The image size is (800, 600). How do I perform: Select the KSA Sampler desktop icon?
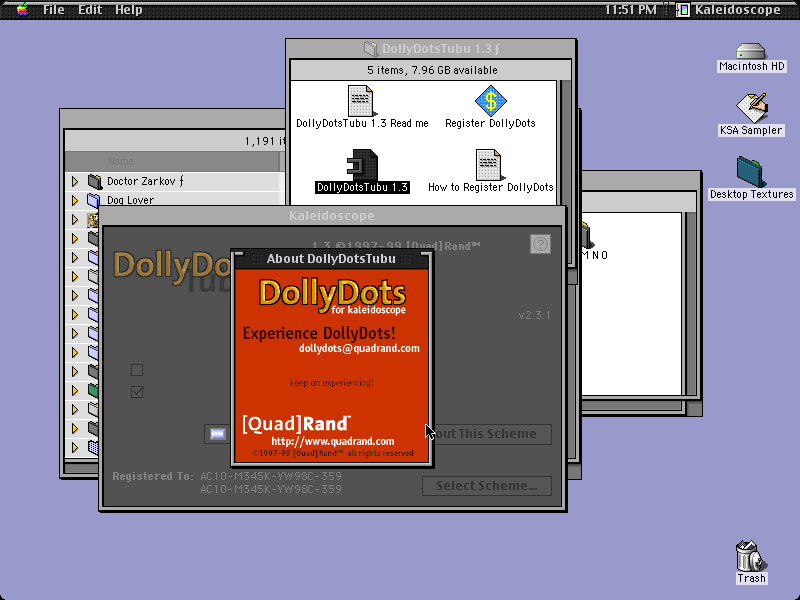(751, 107)
